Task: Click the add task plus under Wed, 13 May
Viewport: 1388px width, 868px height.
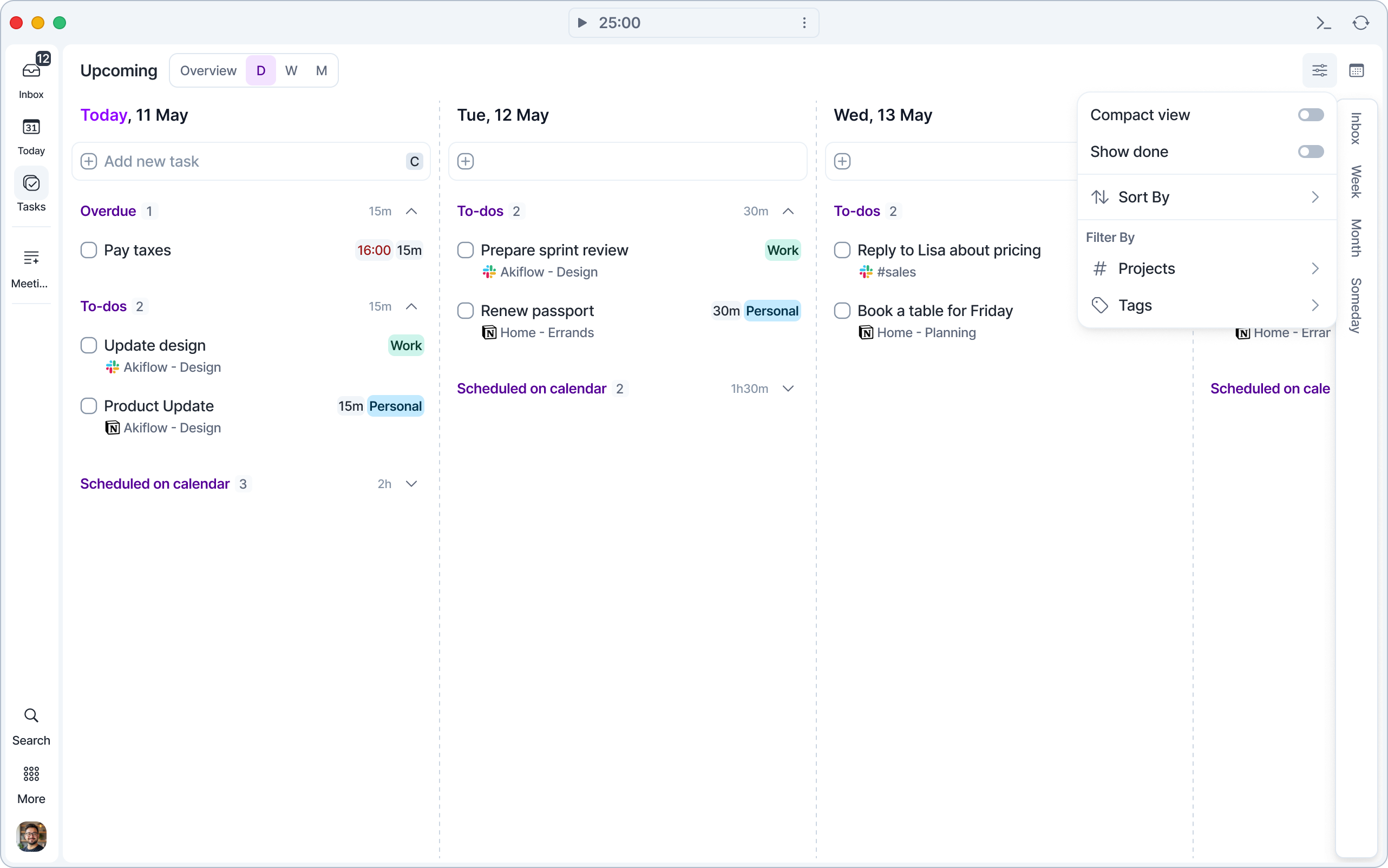Action: coord(842,161)
